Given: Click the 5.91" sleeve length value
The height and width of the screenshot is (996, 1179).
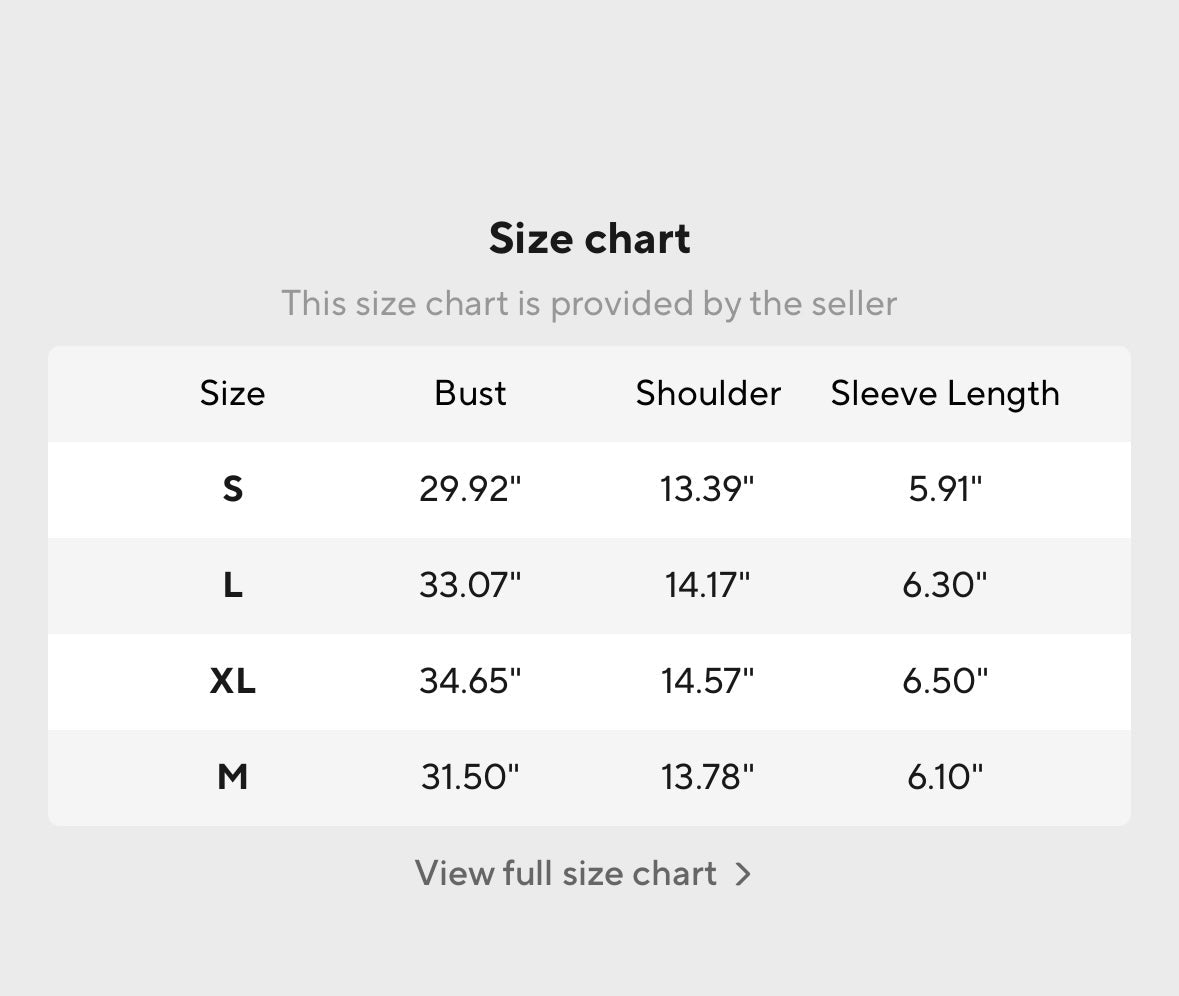Looking at the screenshot, I should click(945, 489).
